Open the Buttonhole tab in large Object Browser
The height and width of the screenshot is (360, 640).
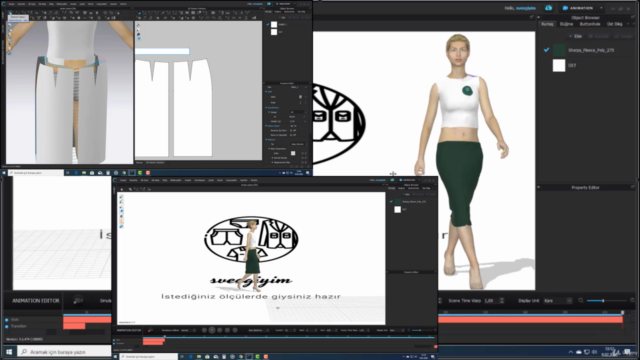[590, 24]
